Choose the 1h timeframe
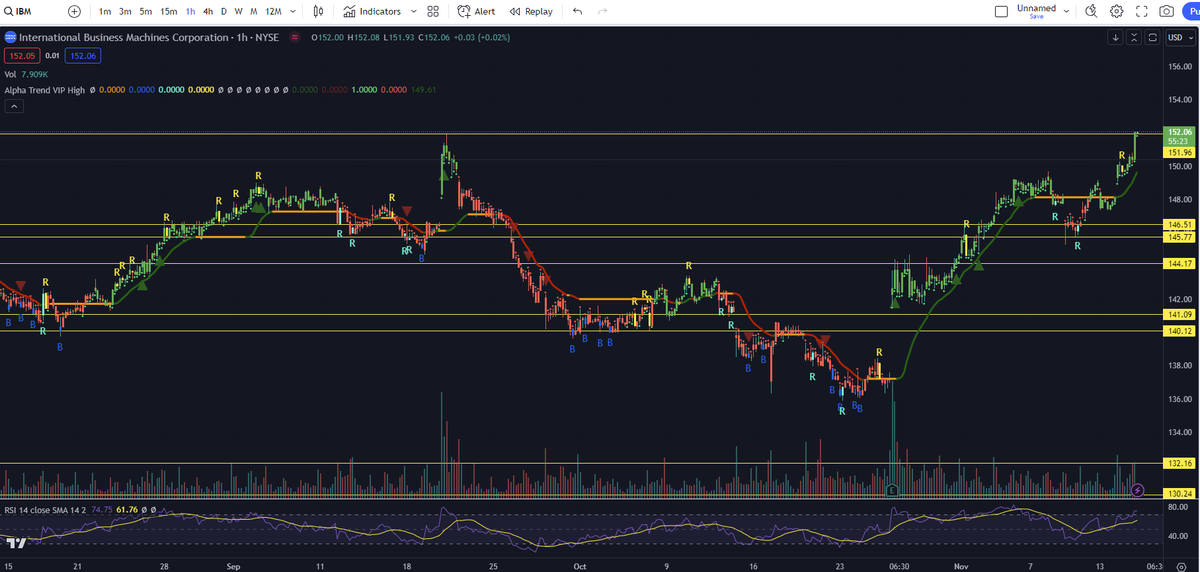Viewport: 1200px width, 572px height. coord(190,12)
